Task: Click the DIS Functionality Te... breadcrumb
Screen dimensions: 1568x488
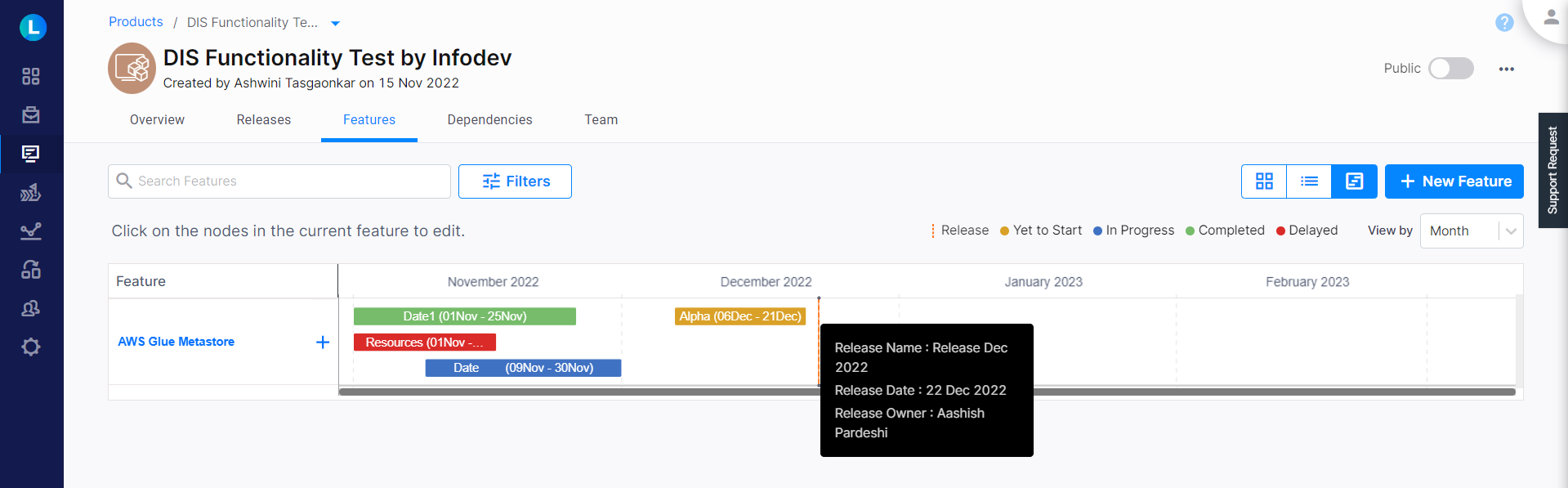Action: [252, 22]
